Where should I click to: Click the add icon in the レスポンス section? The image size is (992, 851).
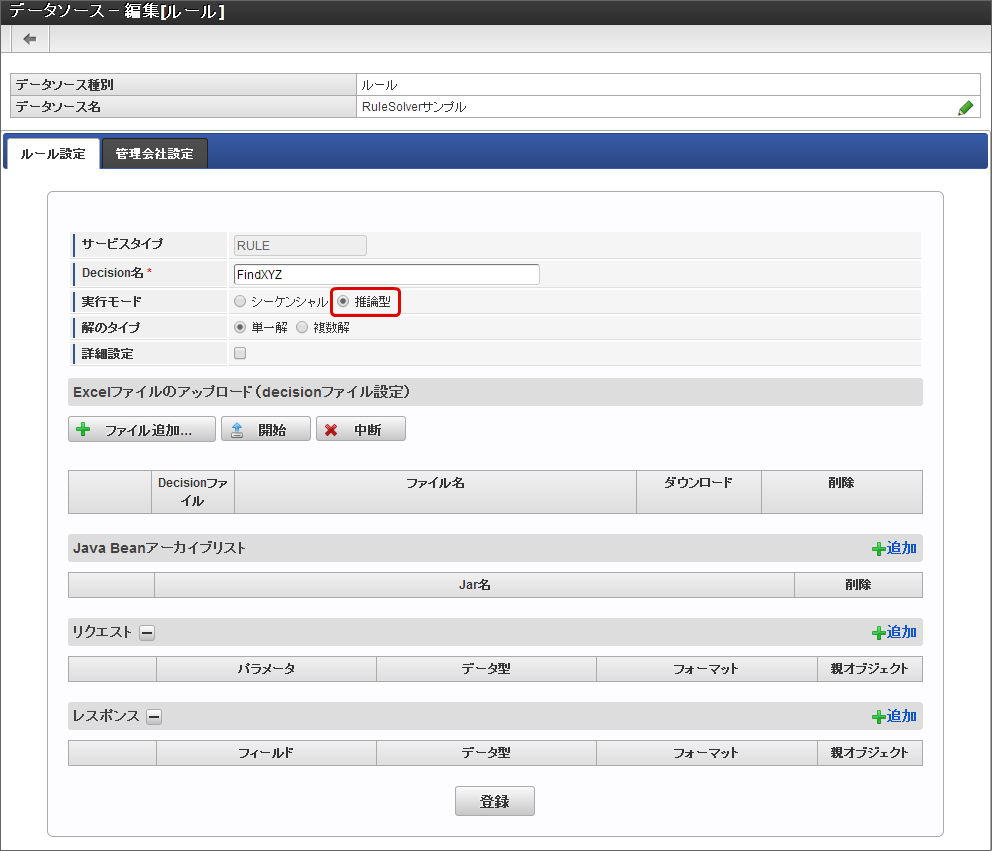click(x=894, y=716)
